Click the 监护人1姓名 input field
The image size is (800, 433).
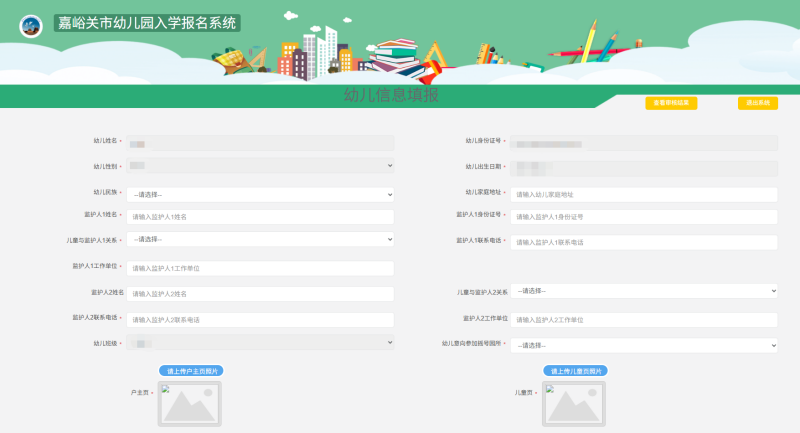pos(260,217)
